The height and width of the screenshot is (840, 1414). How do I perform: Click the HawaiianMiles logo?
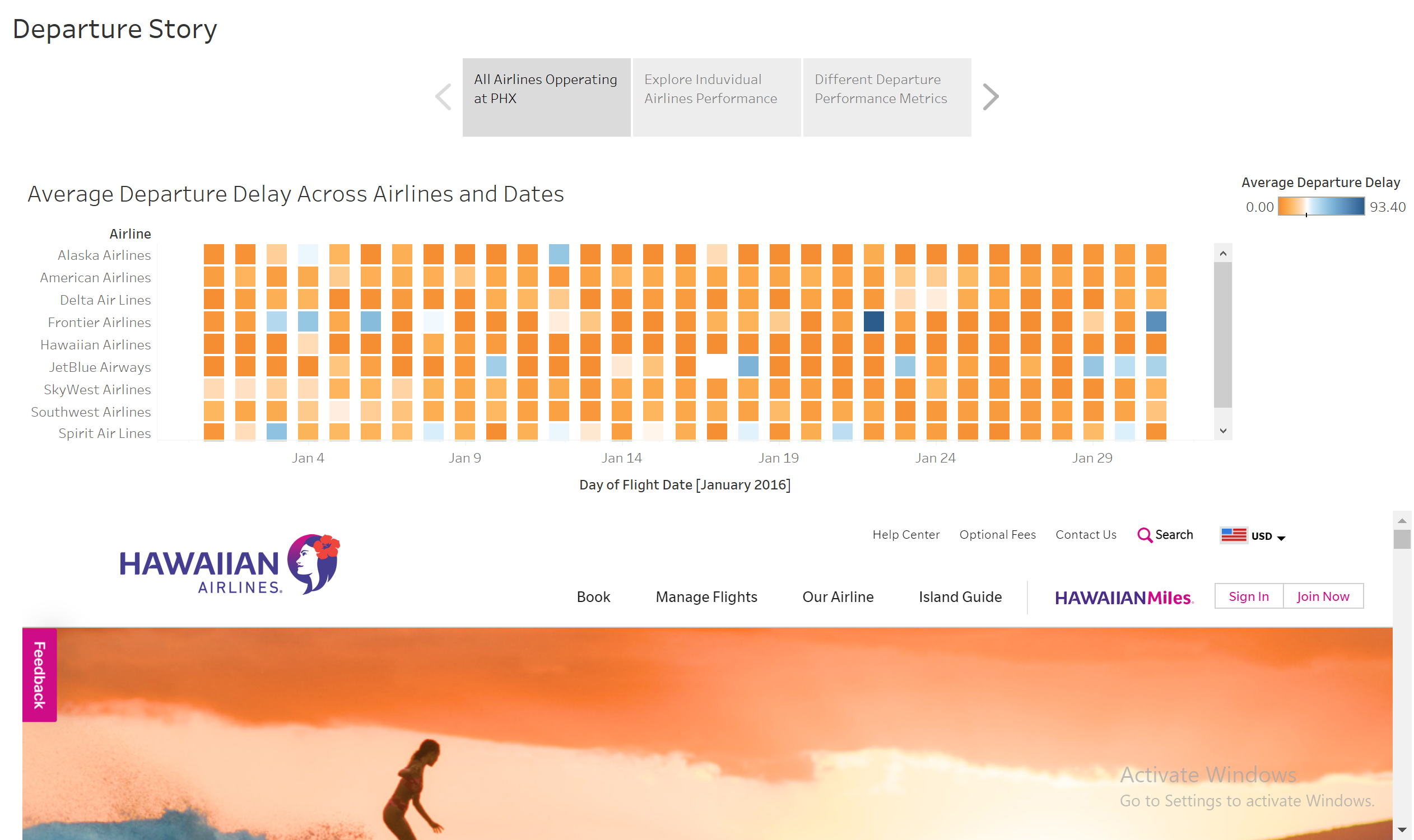[x=1124, y=598]
